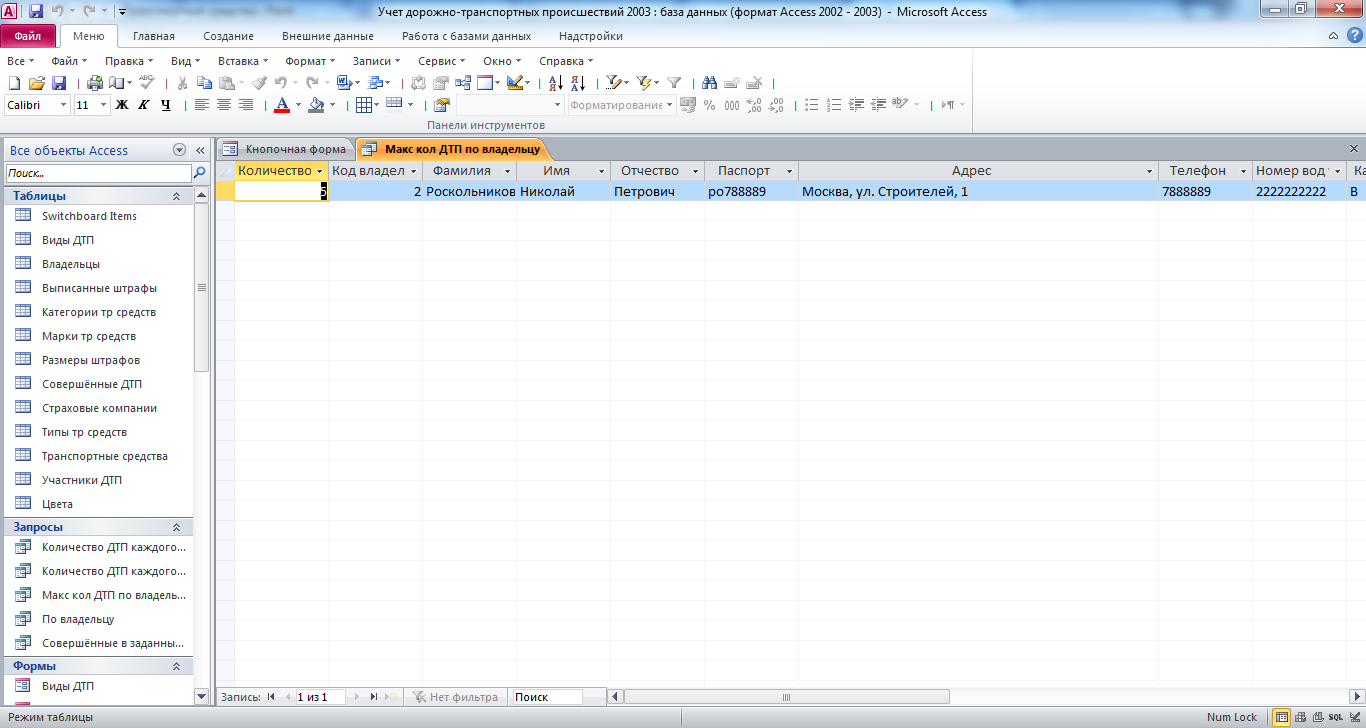Open the Calibri font name dropdown
The height and width of the screenshot is (728, 1366).
pyautogui.click(x=64, y=105)
